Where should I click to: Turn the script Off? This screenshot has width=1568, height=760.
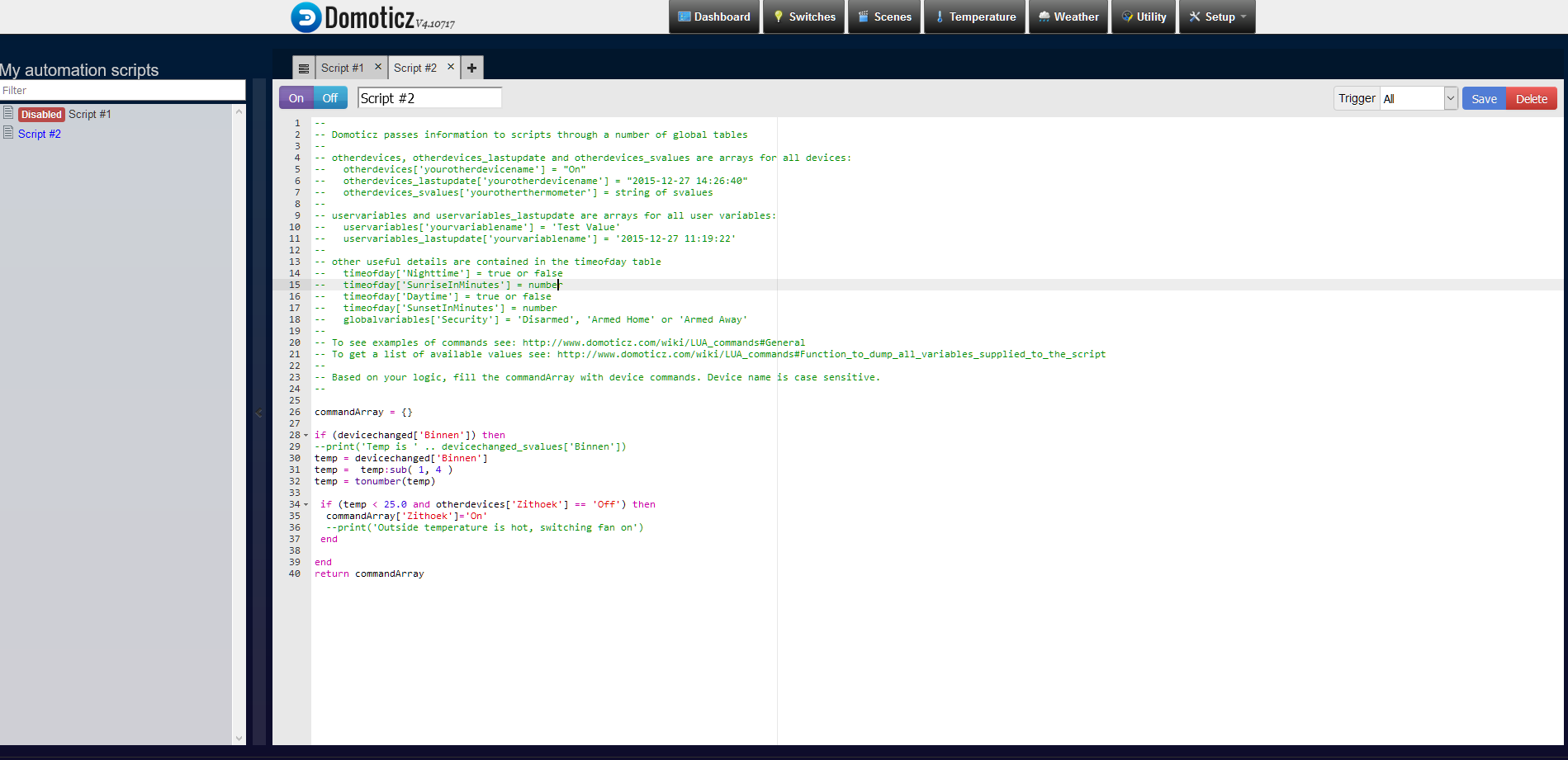point(330,98)
